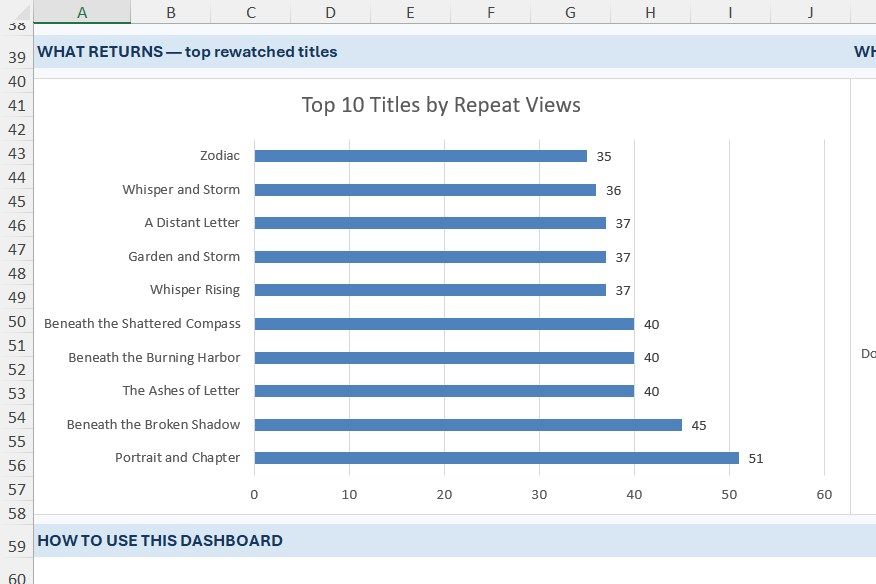Image resolution: width=876 pixels, height=584 pixels.
Task: Click the 'Whisper Rising' category label
Action: click(x=195, y=289)
